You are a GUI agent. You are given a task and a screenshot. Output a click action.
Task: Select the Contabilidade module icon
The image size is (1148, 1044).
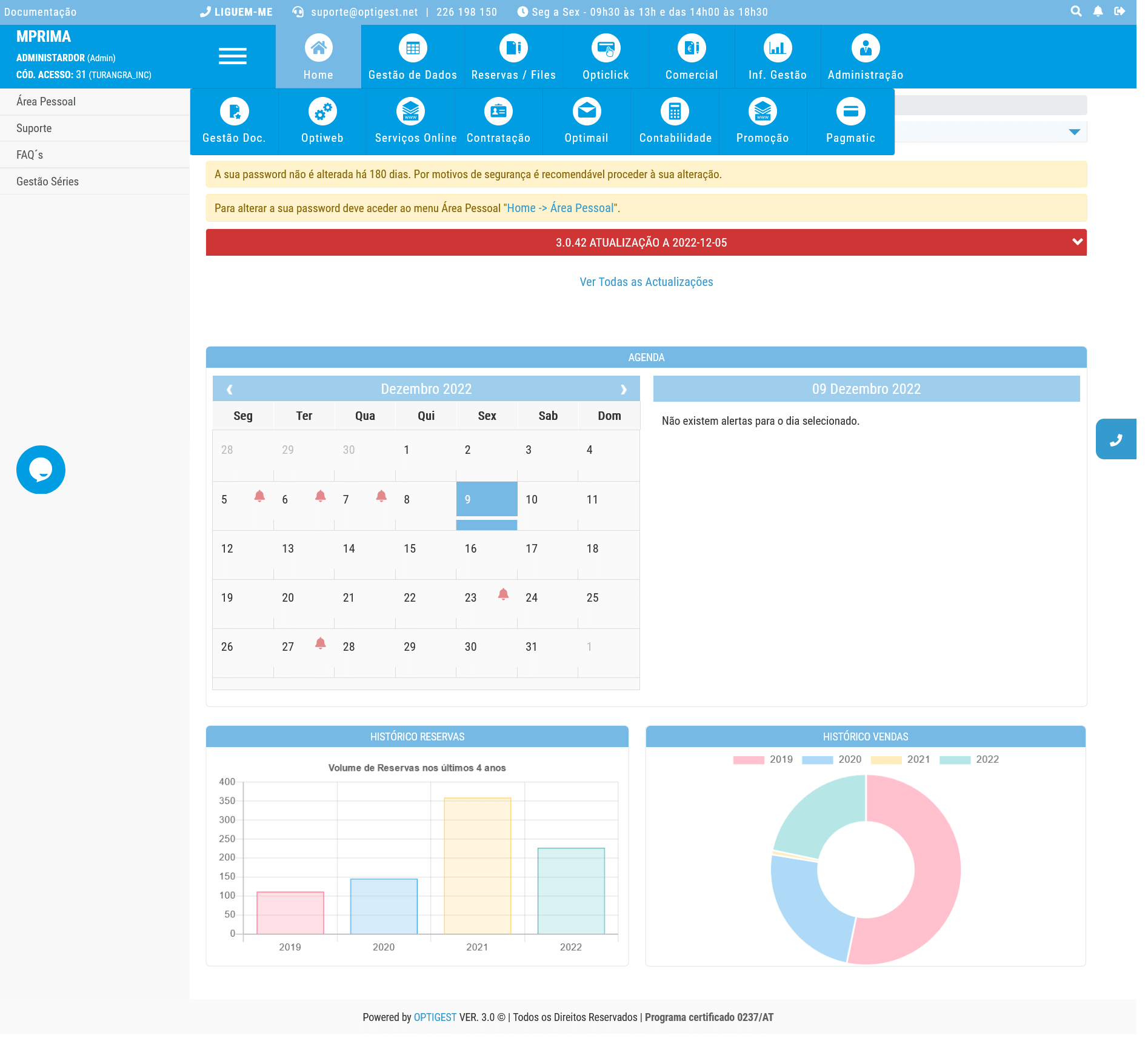click(675, 111)
